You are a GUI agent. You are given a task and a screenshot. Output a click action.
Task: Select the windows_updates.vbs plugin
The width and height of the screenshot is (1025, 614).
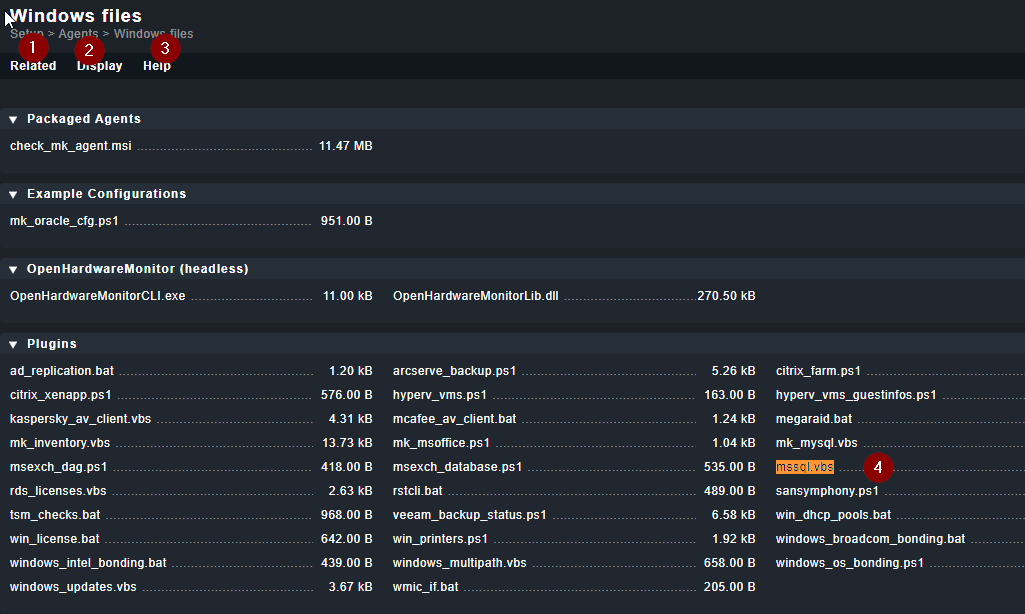73,587
